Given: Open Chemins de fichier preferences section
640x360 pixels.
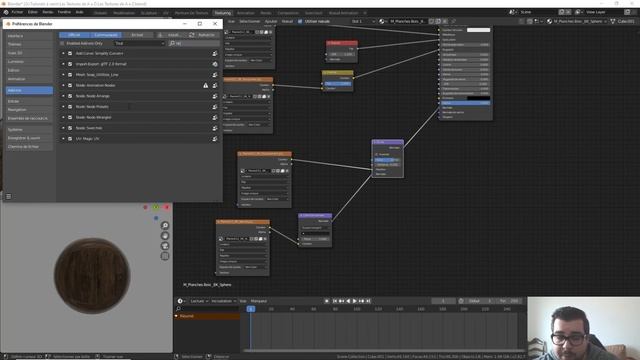Looking at the screenshot, I should pyautogui.click(x=29, y=147).
